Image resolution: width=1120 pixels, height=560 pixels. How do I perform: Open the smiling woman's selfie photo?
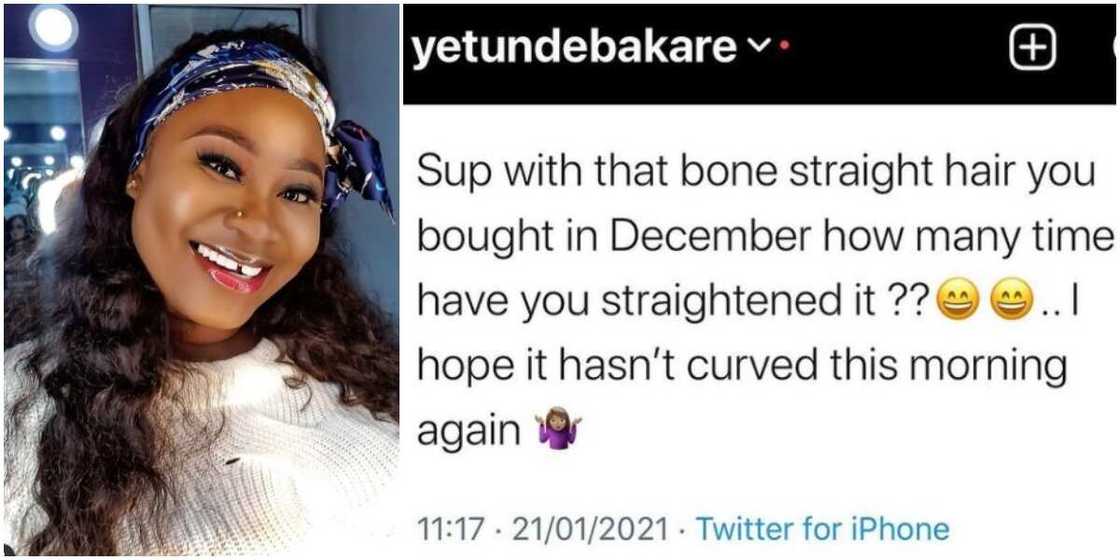coord(200,280)
